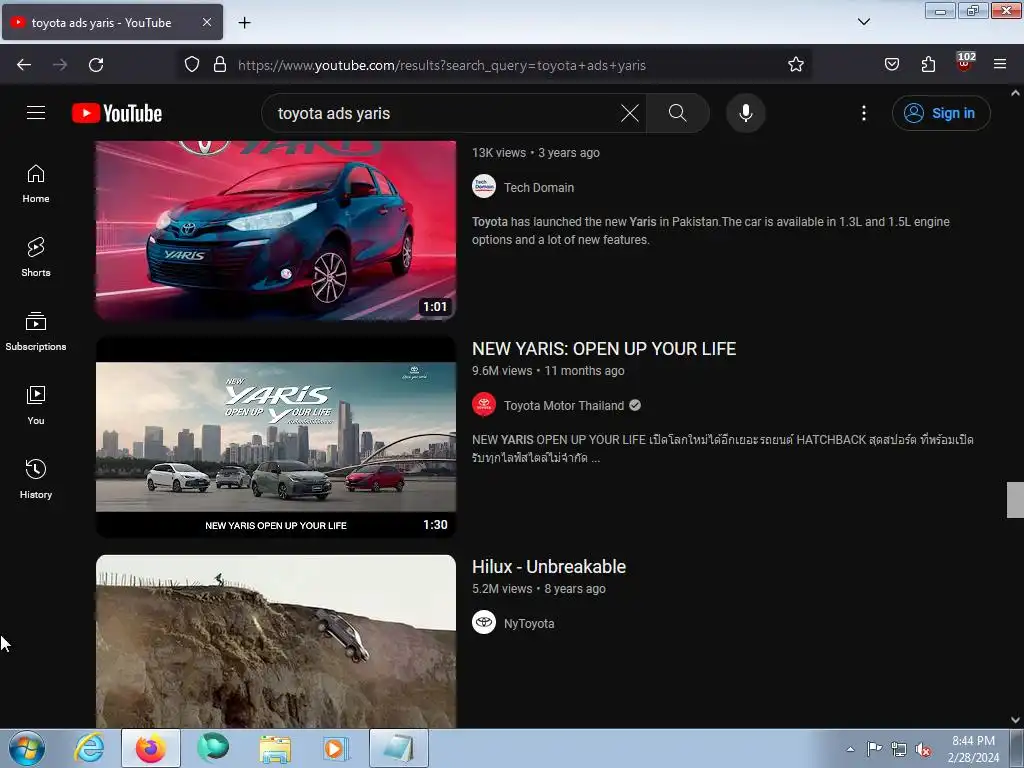This screenshot has width=1024, height=768.
Task: Click the network tray icon
Action: pos(899,749)
